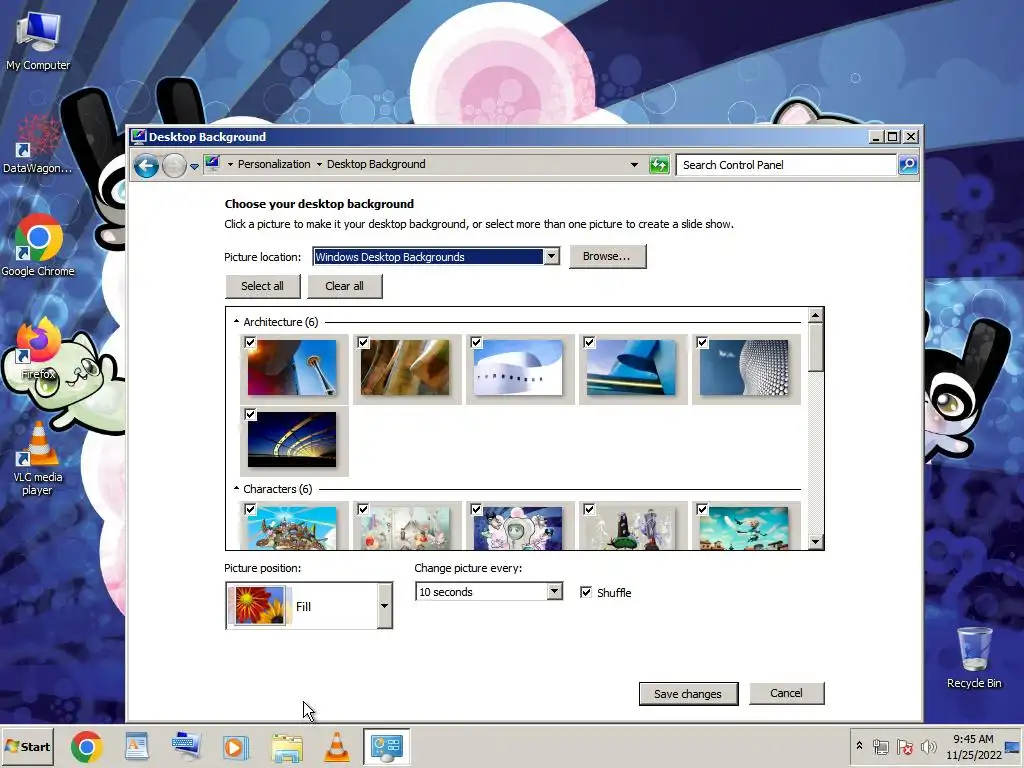
Task: Open the Picture location combo box
Action: (x=436, y=257)
